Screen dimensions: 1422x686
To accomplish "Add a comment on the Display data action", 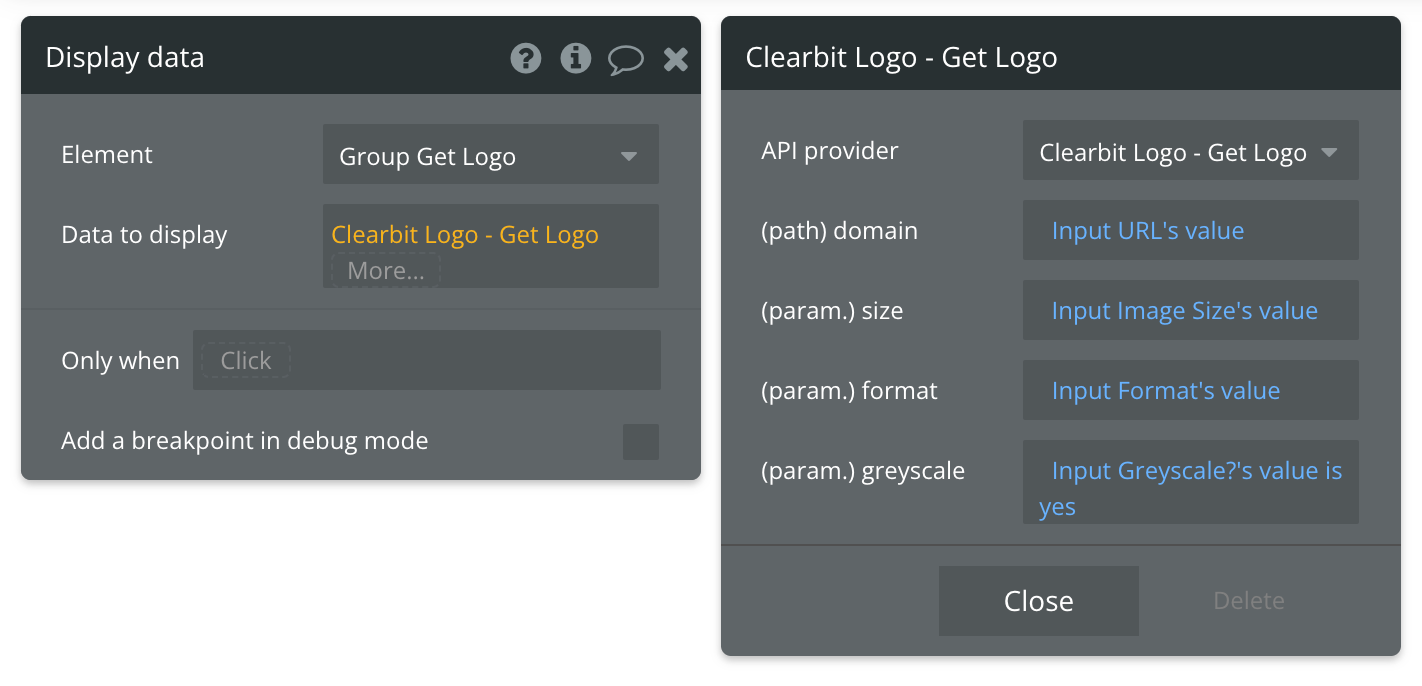I will coord(626,58).
